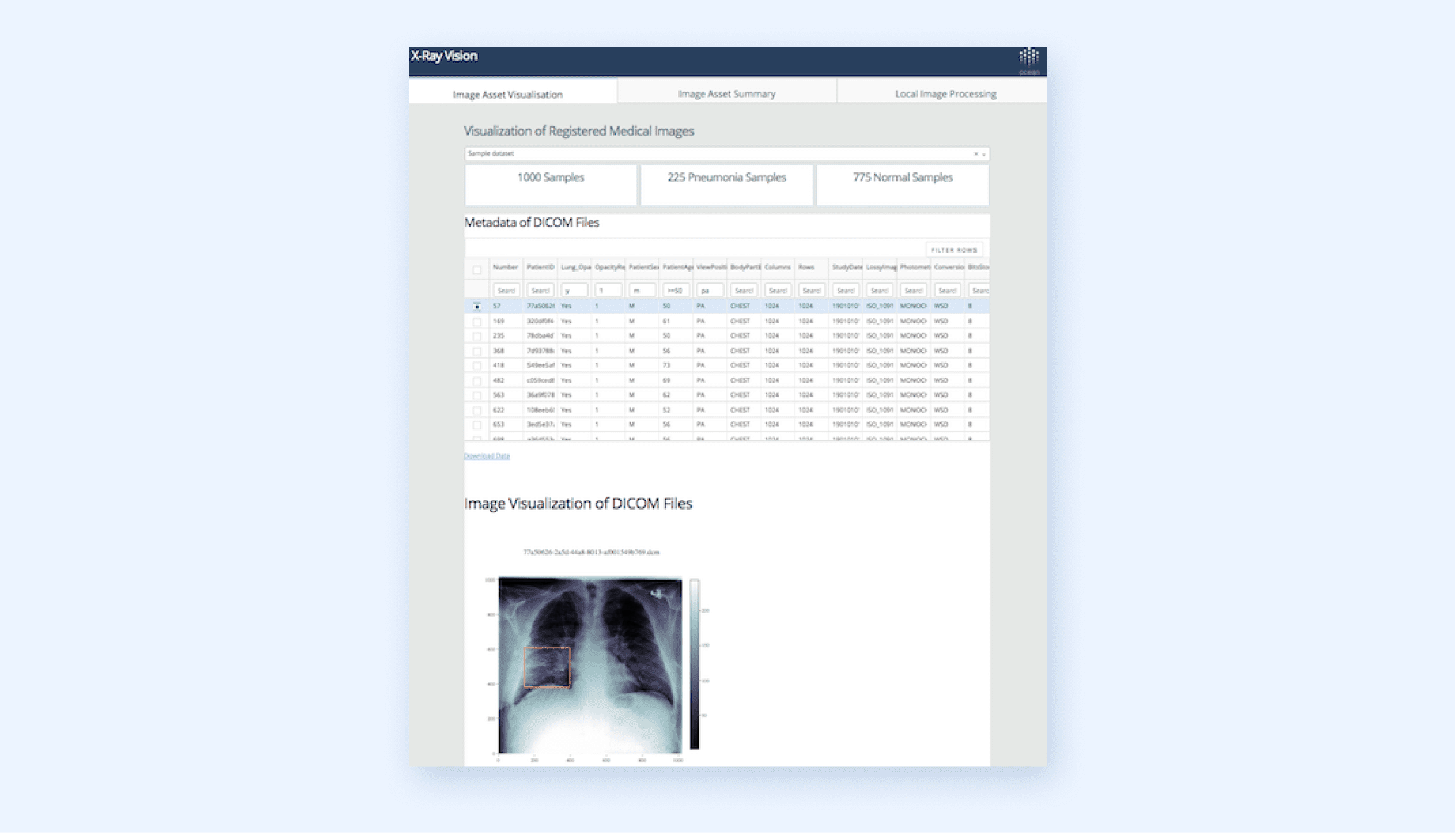Open the Local Image Processing tab

pos(945,94)
